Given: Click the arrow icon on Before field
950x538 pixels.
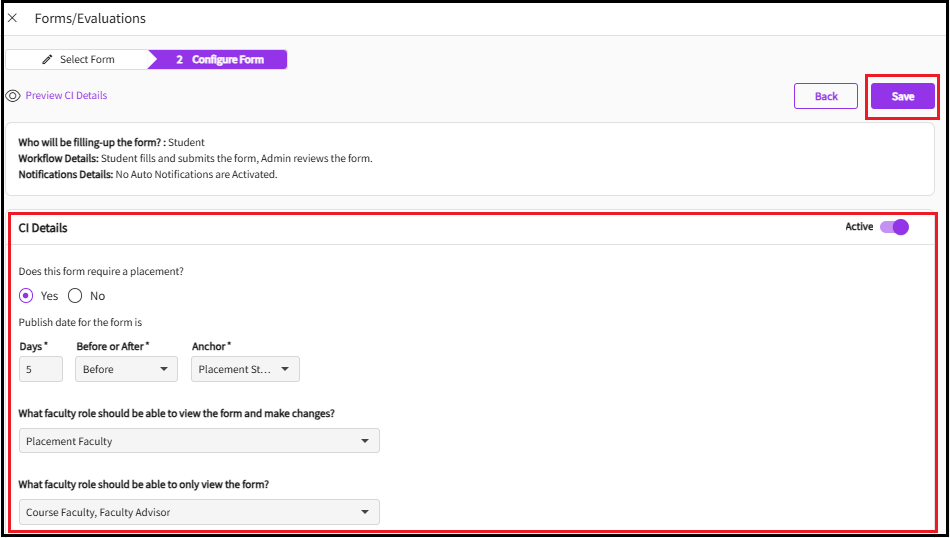Looking at the screenshot, I should (x=164, y=369).
